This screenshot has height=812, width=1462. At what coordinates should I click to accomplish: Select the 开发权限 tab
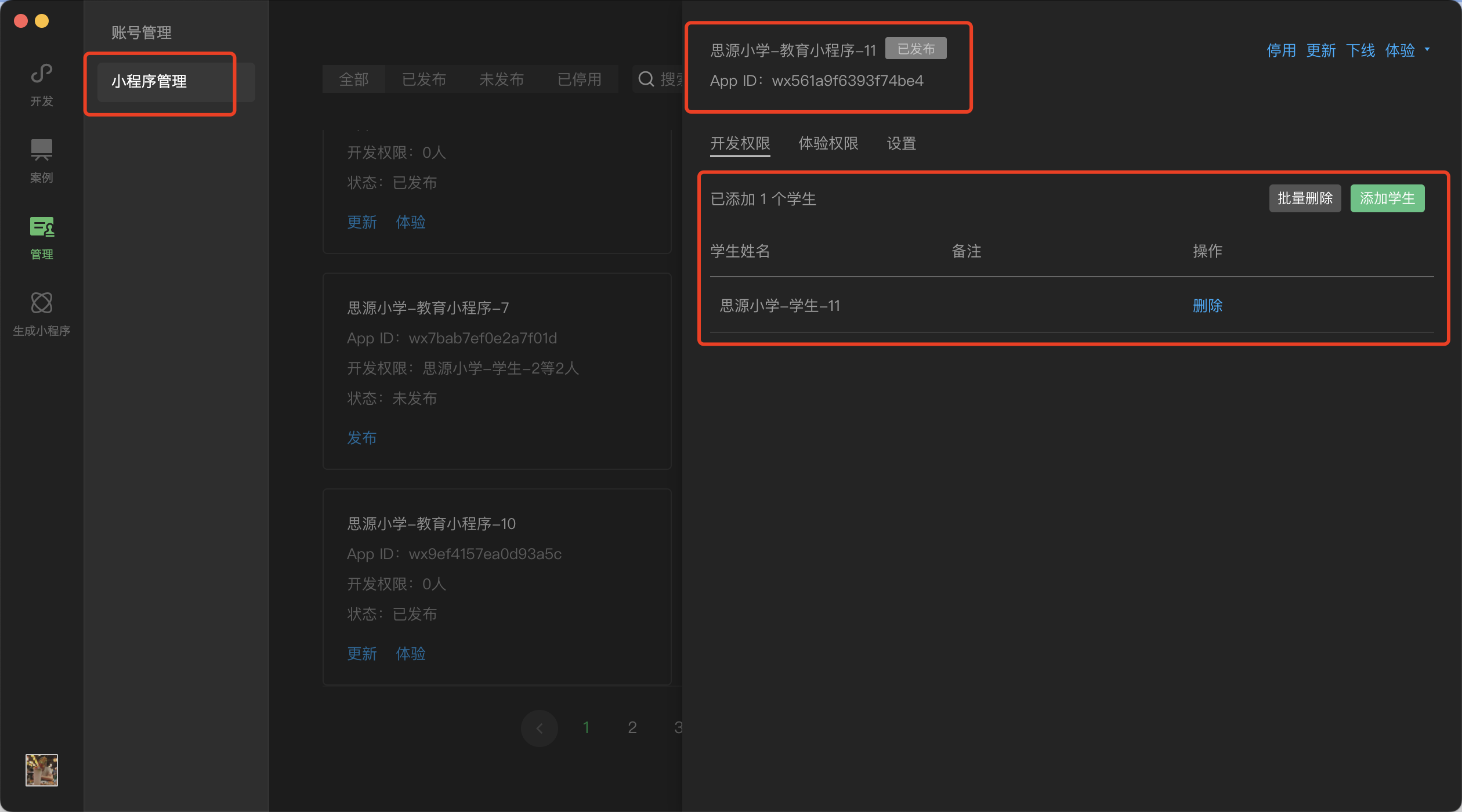click(740, 143)
